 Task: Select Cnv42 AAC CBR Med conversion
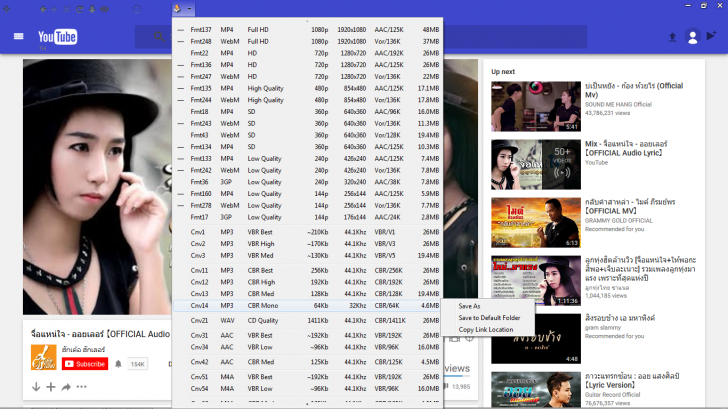(x=307, y=362)
